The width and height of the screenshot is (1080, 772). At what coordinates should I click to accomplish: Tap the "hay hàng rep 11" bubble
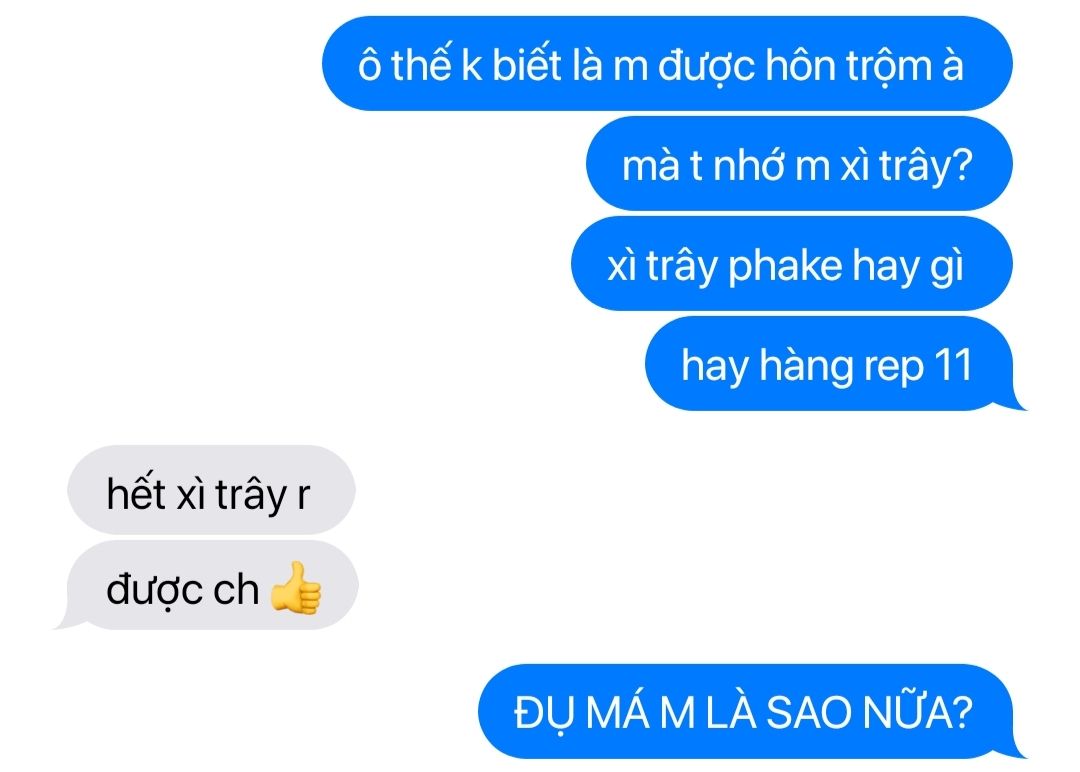click(x=829, y=364)
